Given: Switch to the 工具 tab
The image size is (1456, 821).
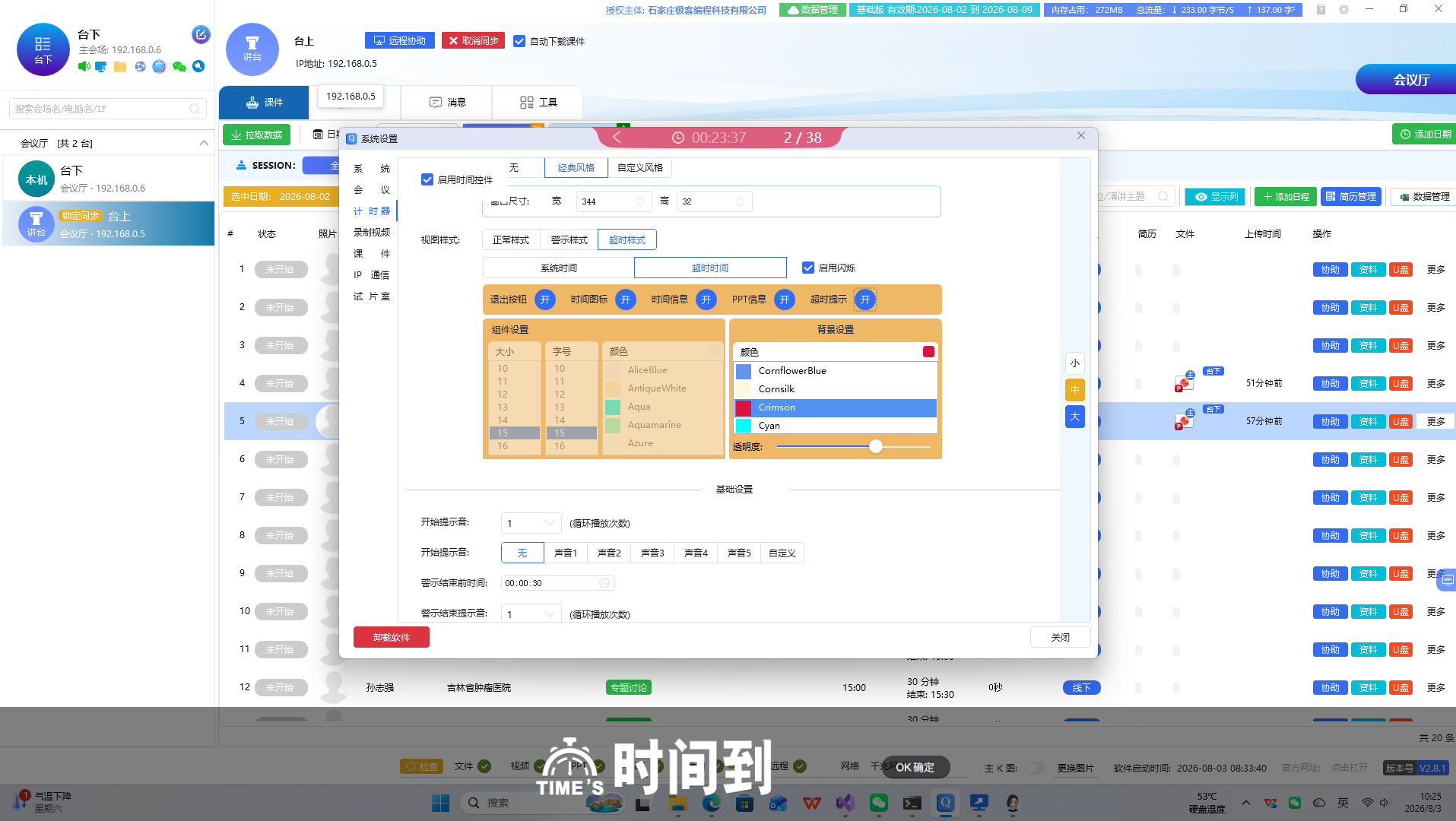Looking at the screenshot, I should pos(538,103).
